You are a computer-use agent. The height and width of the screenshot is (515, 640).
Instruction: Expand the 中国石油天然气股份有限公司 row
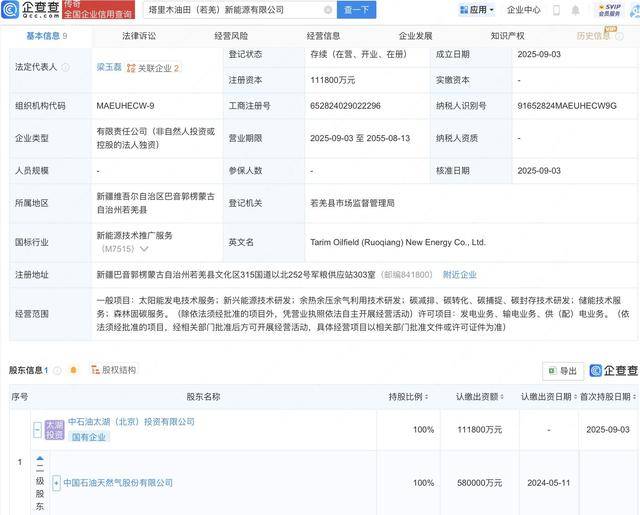pos(56,483)
